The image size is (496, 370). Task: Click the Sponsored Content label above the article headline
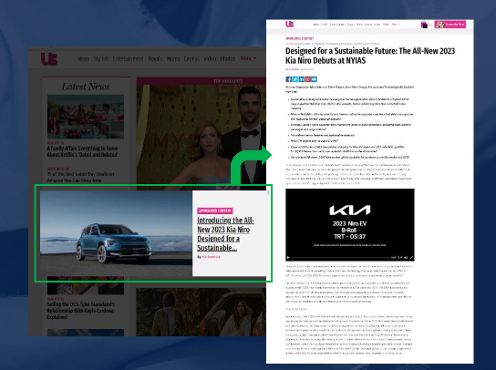(x=299, y=39)
